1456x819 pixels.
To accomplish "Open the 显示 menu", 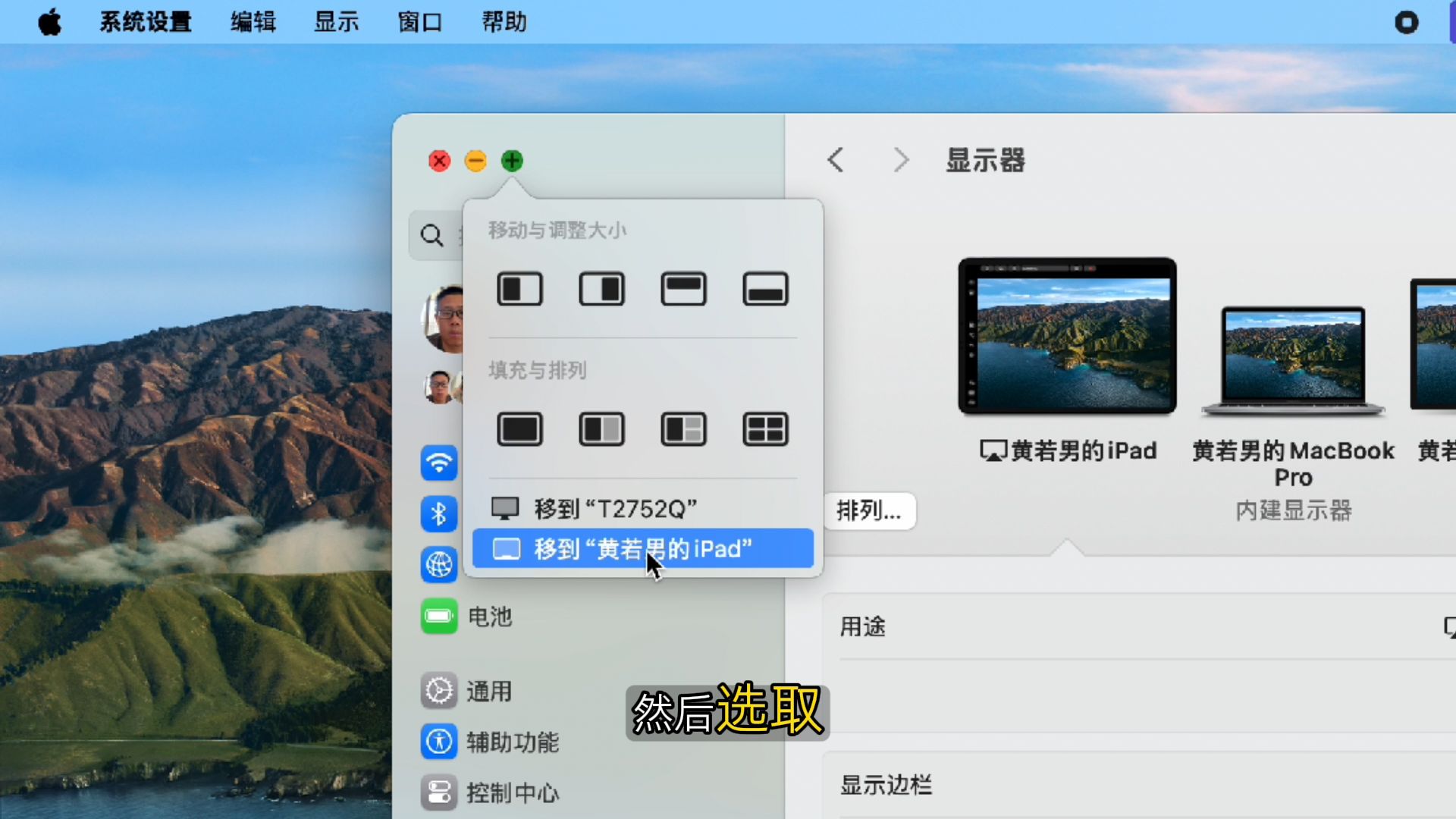I will [x=337, y=22].
